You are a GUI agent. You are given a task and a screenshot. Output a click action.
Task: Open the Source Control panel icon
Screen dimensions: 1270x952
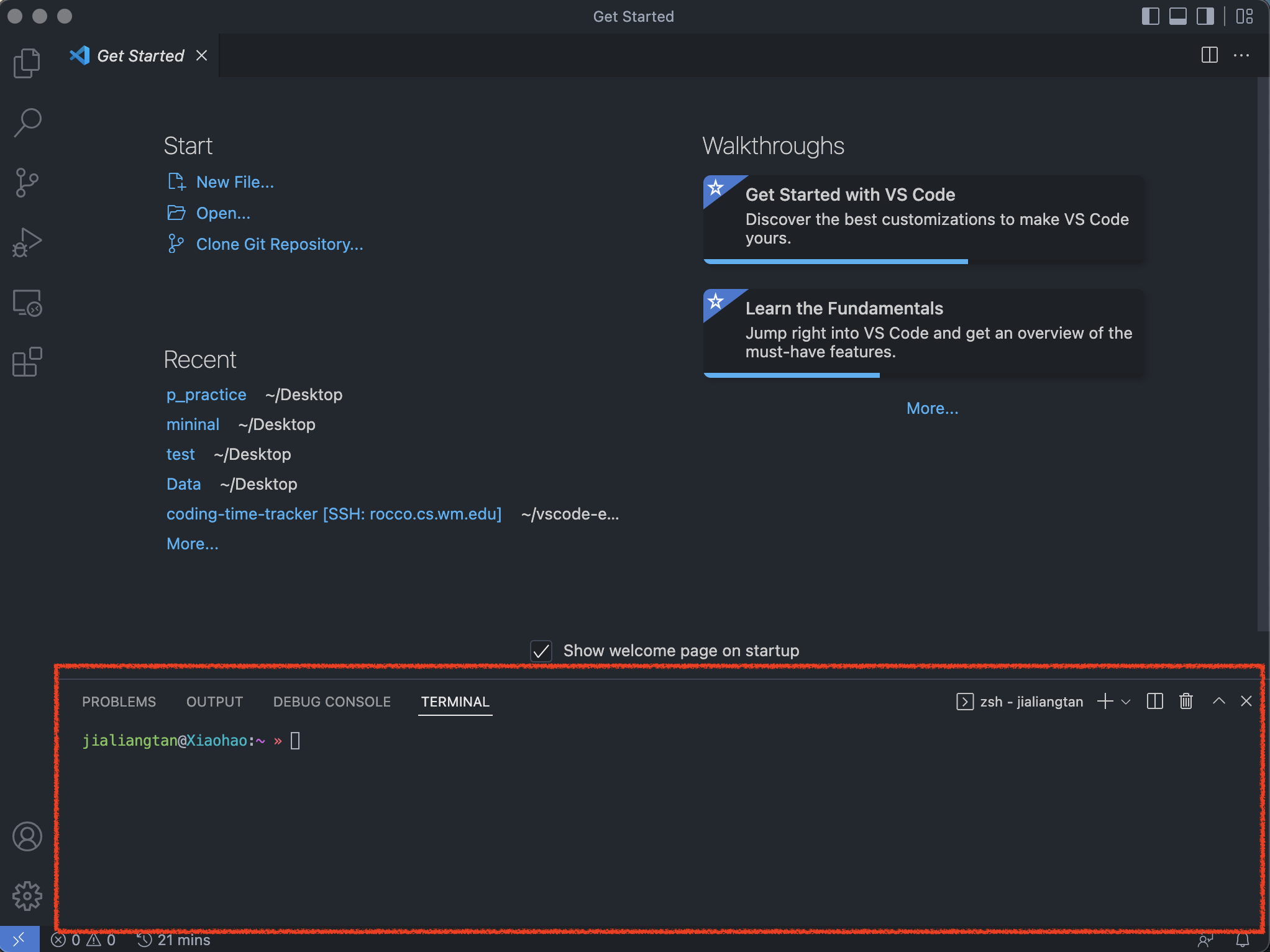pos(27,182)
